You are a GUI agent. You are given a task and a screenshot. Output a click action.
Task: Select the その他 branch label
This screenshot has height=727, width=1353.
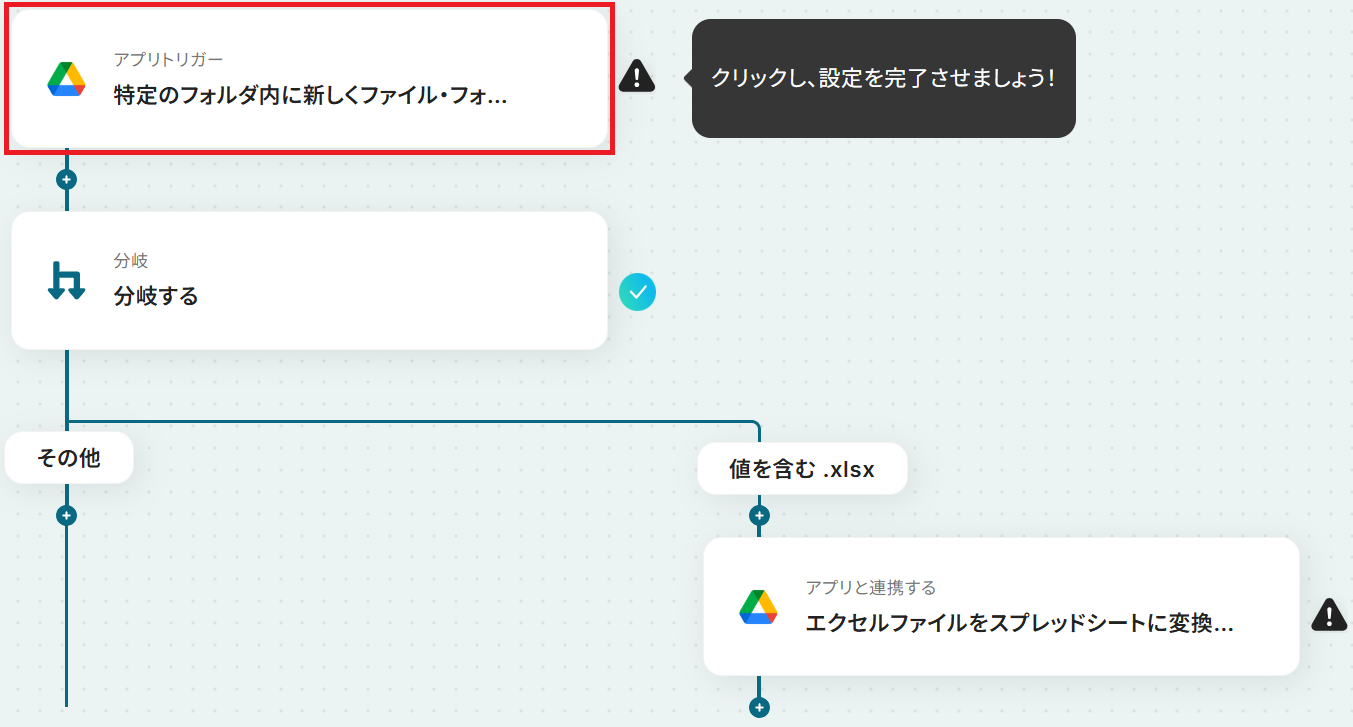point(69,458)
